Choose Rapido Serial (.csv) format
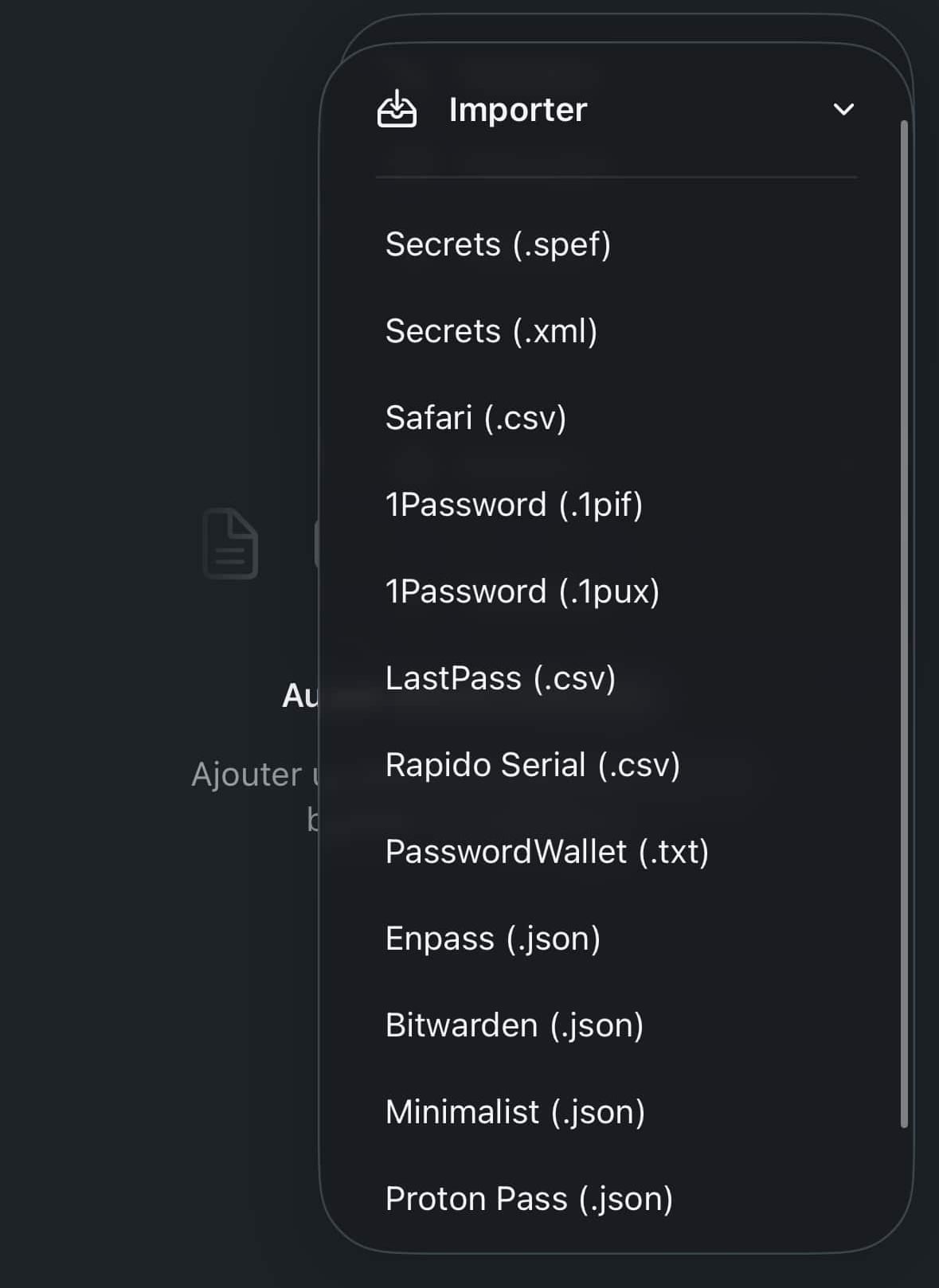The height and width of the screenshot is (1288, 939). 533,764
